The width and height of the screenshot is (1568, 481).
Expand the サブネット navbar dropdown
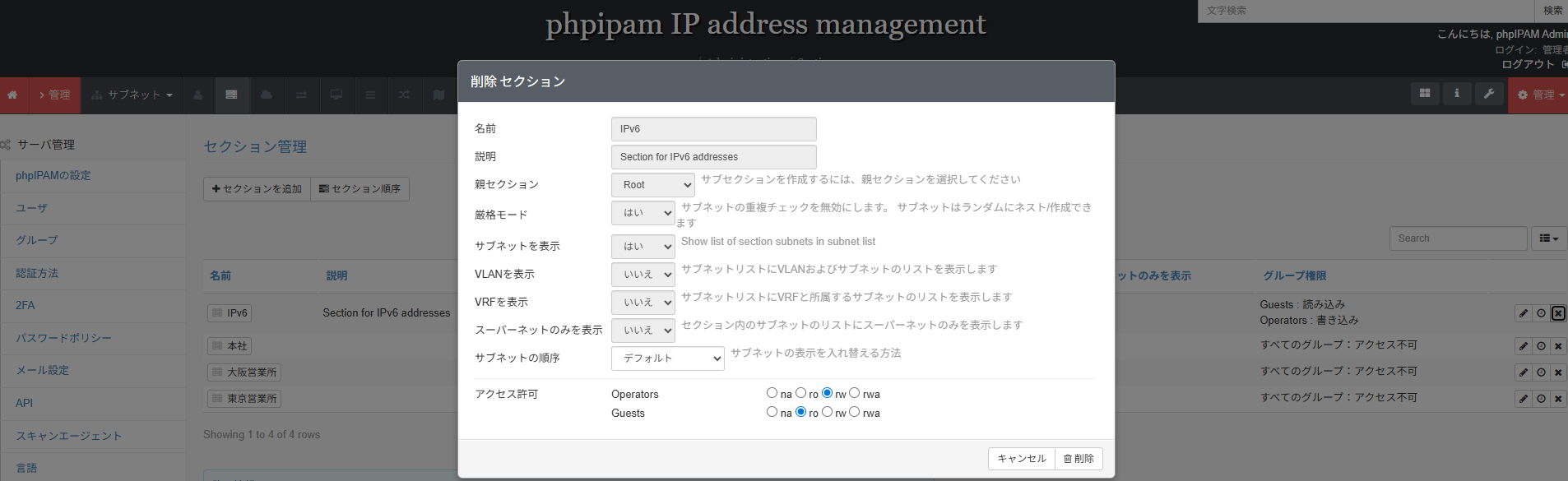pos(132,95)
